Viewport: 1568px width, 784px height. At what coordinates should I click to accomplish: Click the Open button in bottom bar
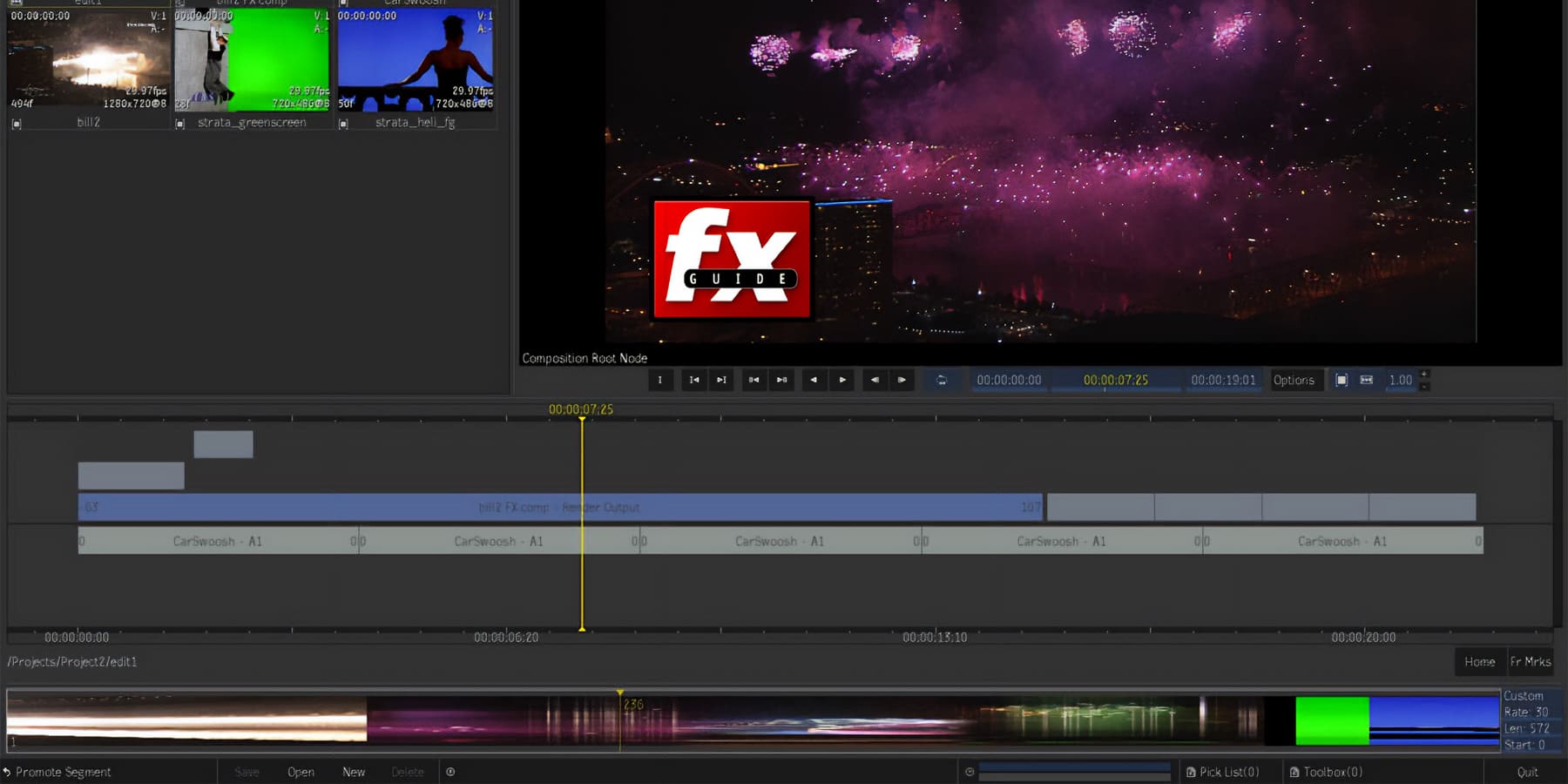point(301,772)
